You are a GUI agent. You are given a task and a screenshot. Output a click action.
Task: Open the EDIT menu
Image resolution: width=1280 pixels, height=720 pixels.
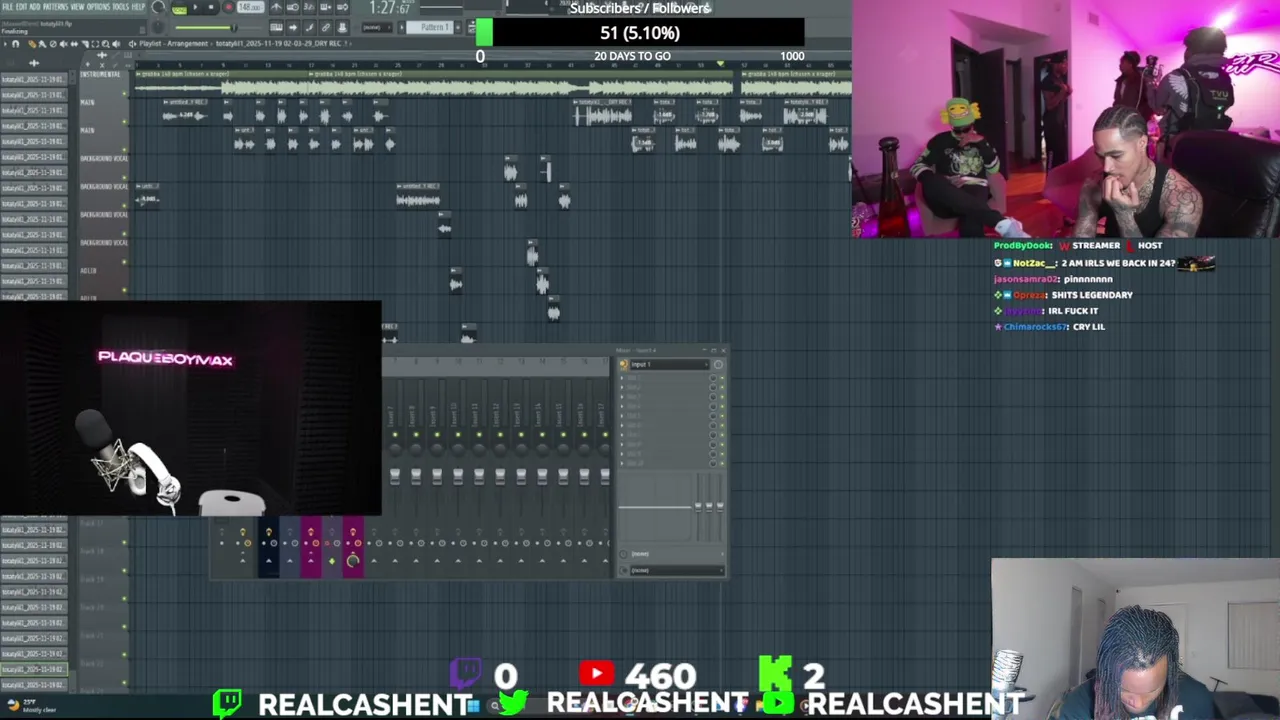click(21, 7)
